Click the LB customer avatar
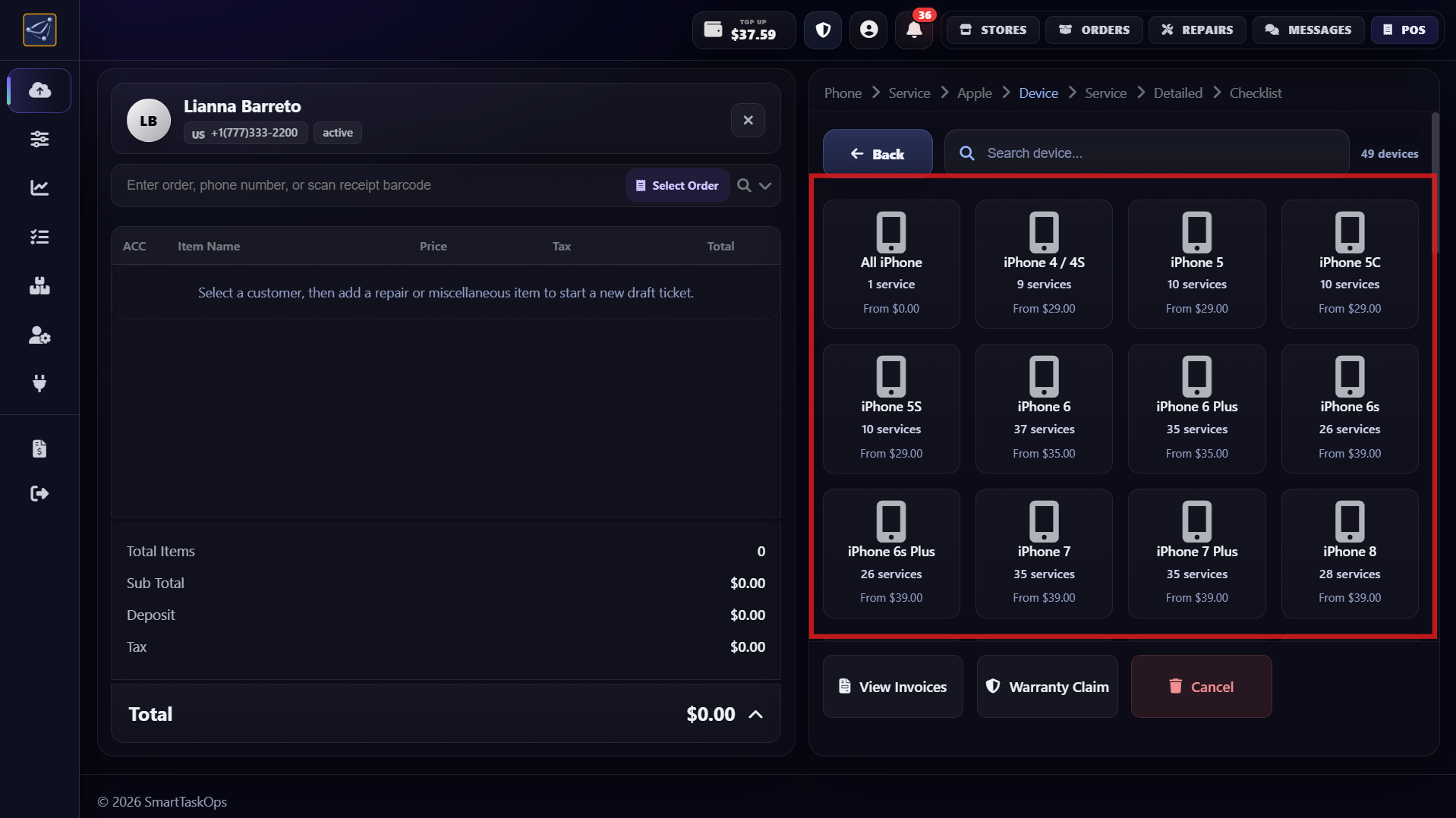 click(149, 121)
